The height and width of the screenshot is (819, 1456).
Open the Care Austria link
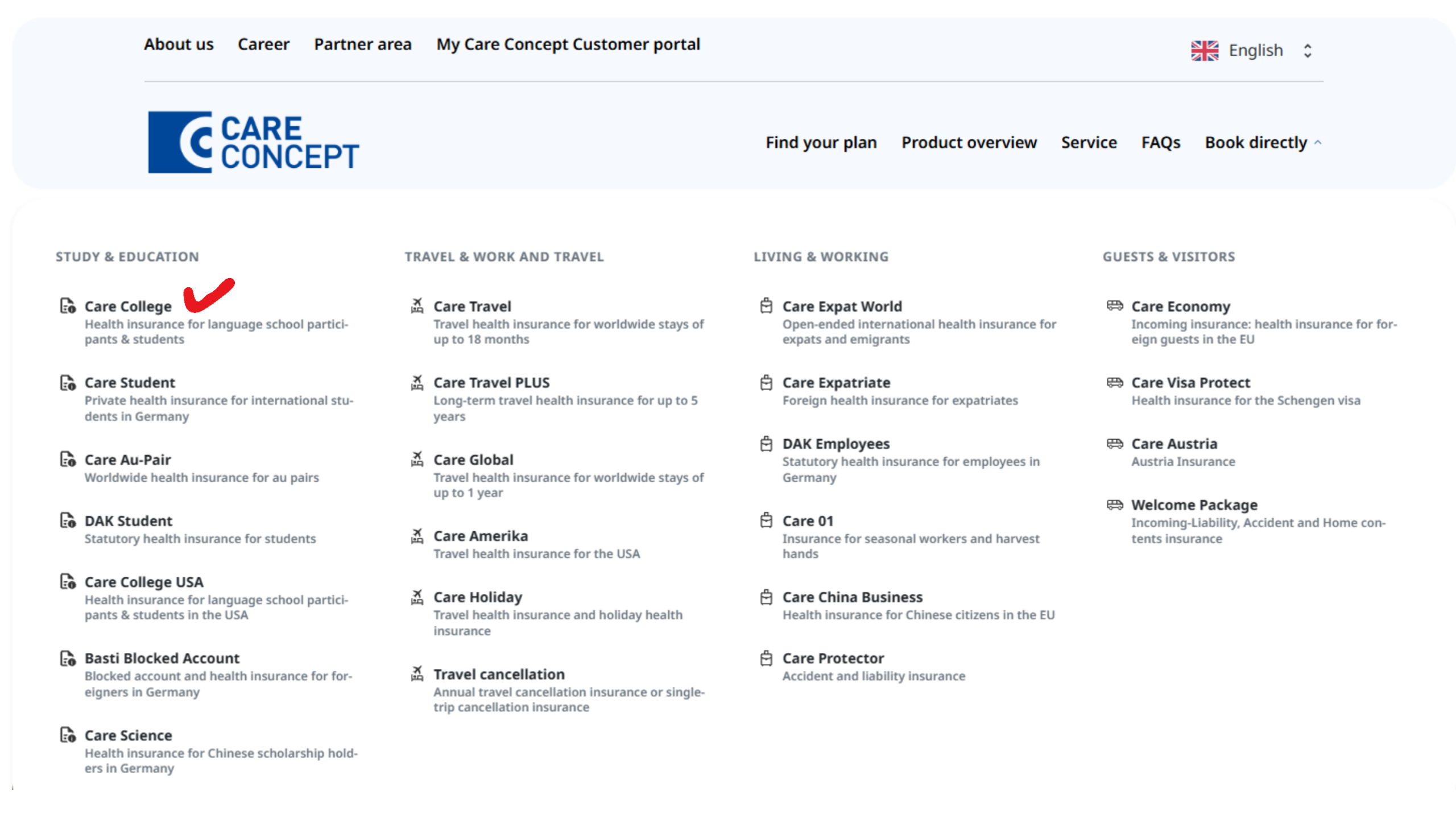click(x=1174, y=444)
